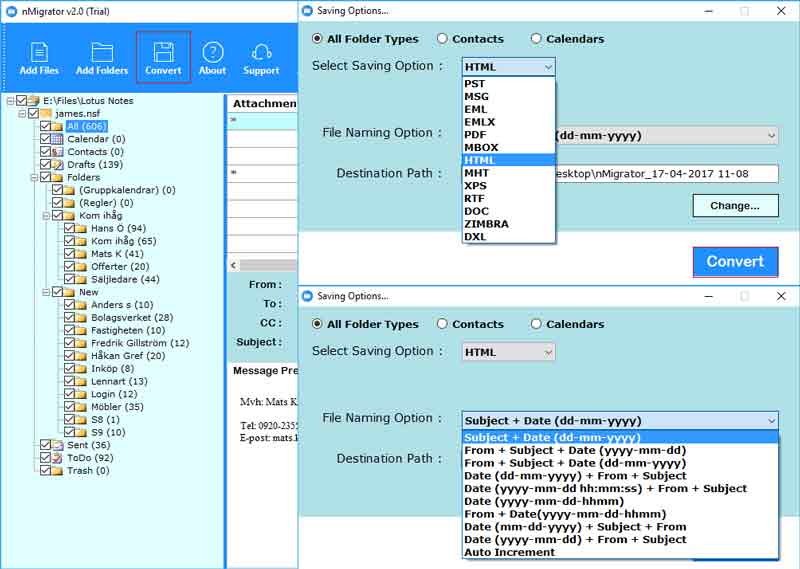Click the Attachment column header

coord(264,104)
